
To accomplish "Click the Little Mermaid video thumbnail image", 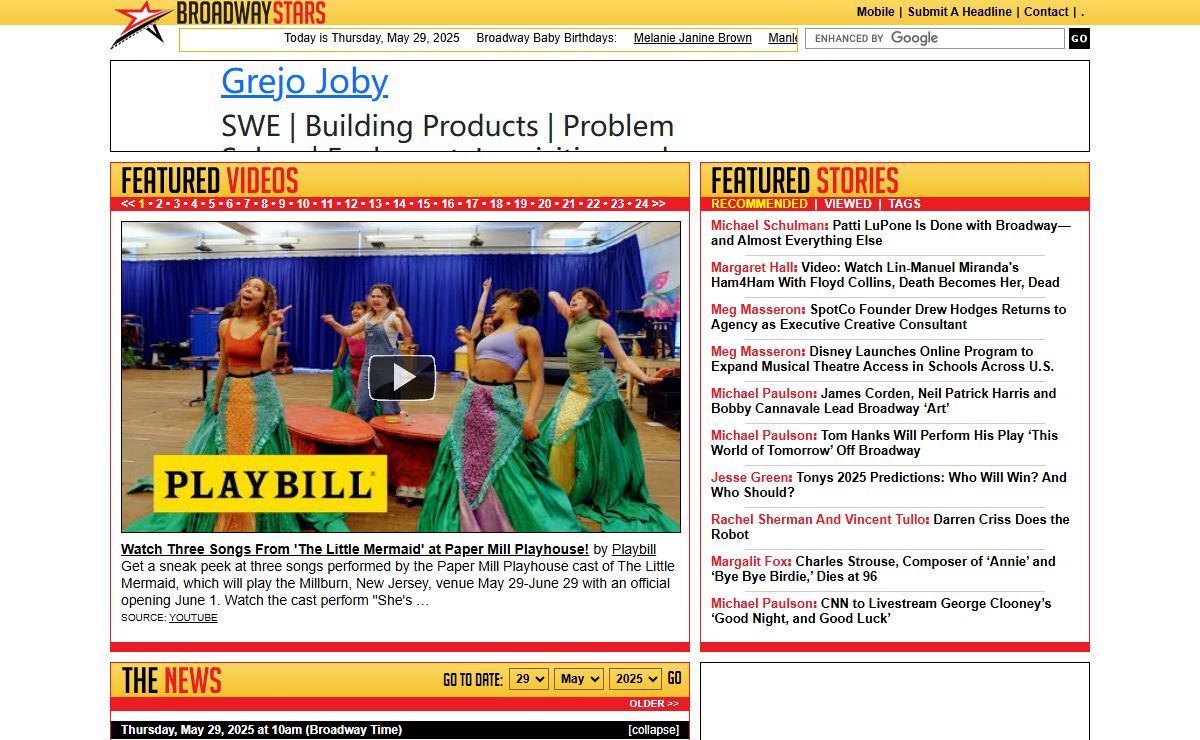I will (401, 377).
